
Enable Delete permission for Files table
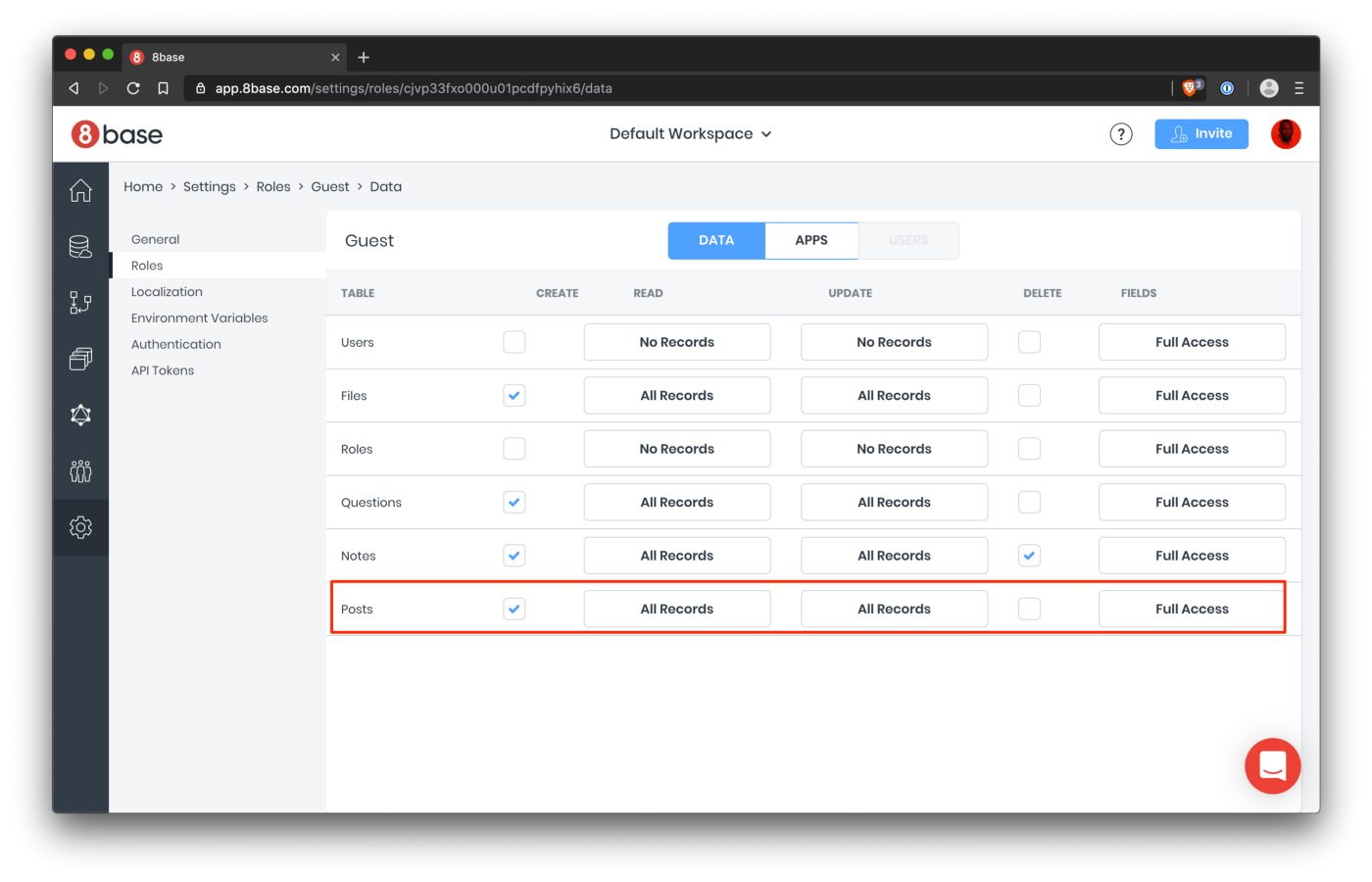click(x=1029, y=395)
